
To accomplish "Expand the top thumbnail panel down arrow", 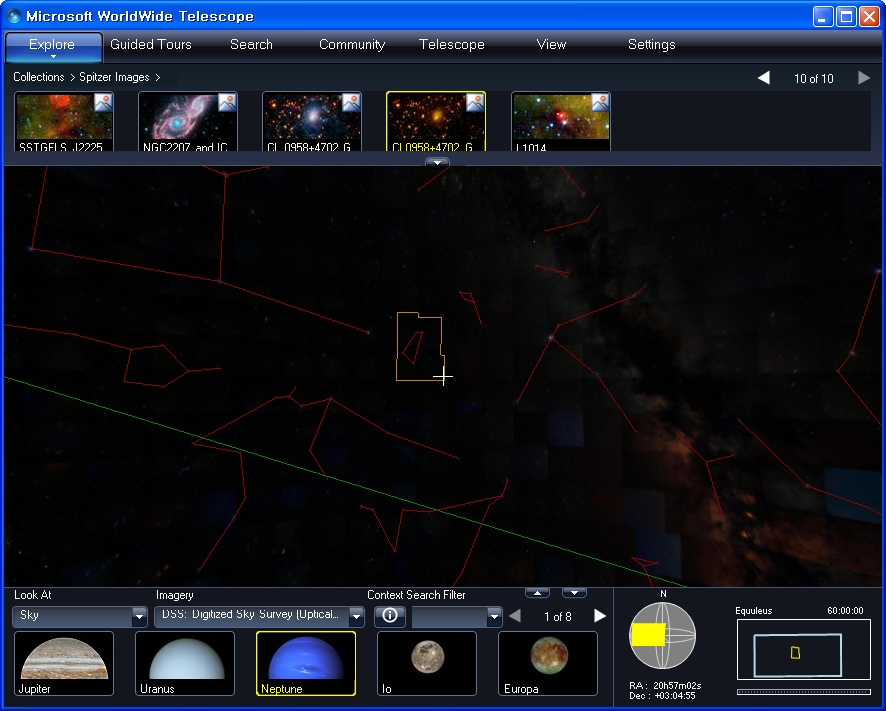I will point(437,163).
